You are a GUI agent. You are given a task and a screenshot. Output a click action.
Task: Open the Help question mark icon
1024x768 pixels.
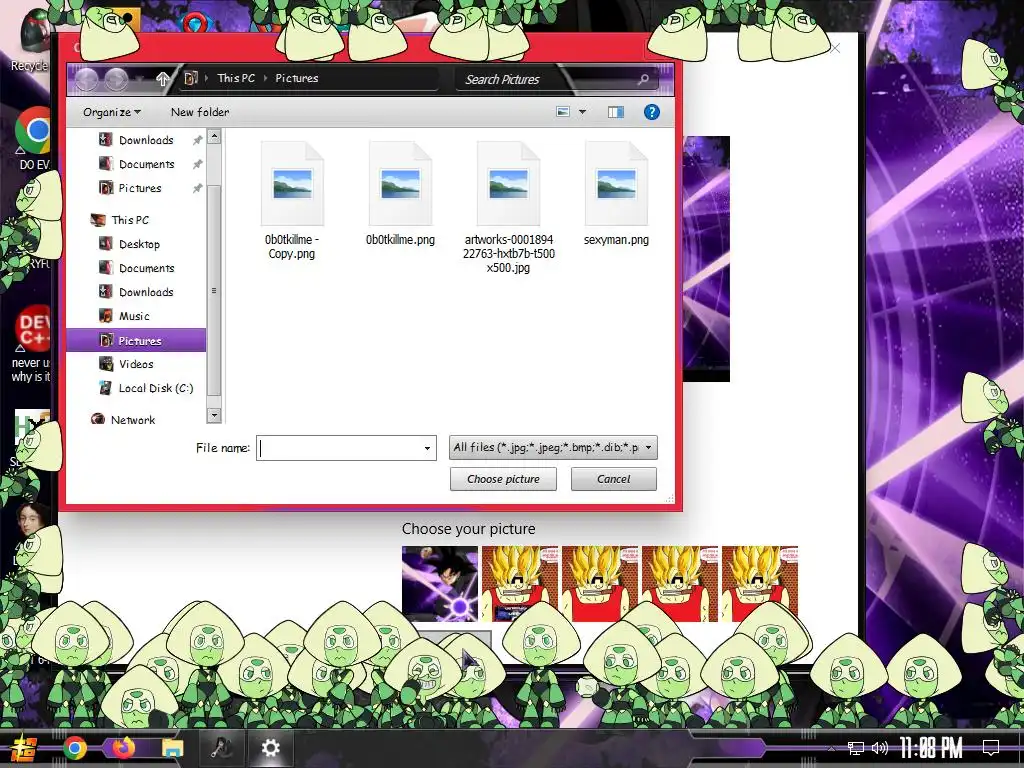(x=651, y=112)
